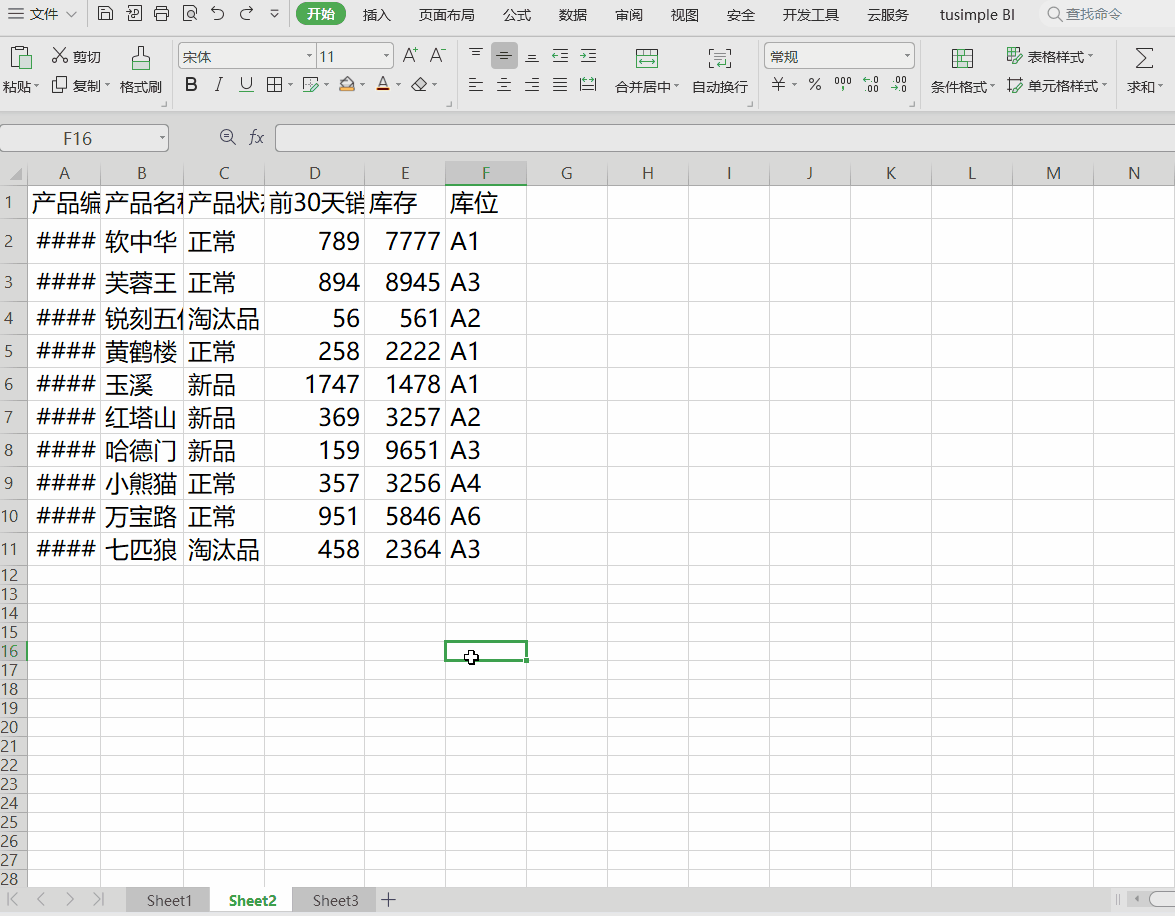Apply the fill color bucket

[346, 85]
